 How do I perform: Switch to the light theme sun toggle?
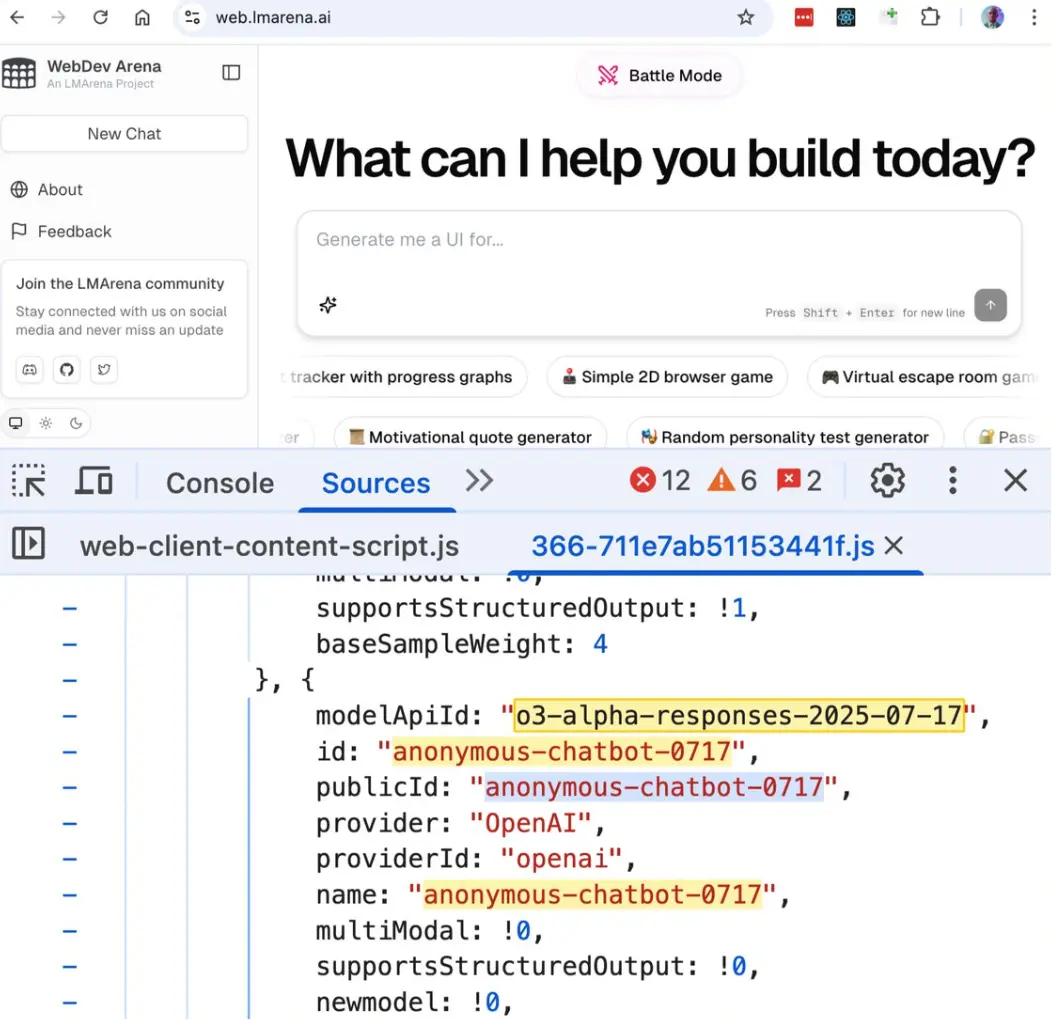(46, 423)
